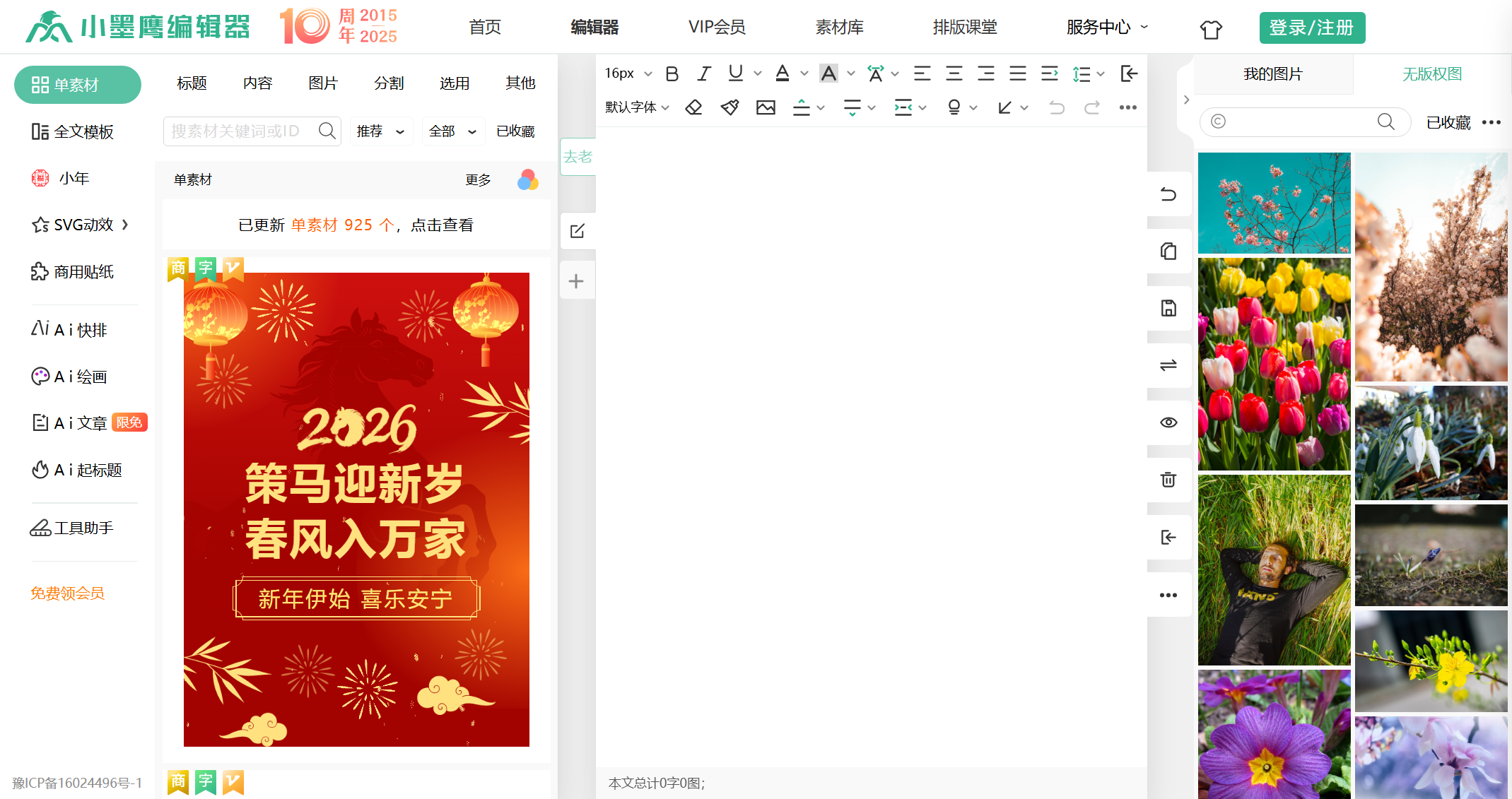The width and height of the screenshot is (1512, 799).
Task: Toggle preview with the eye icon
Action: pyautogui.click(x=1168, y=422)
